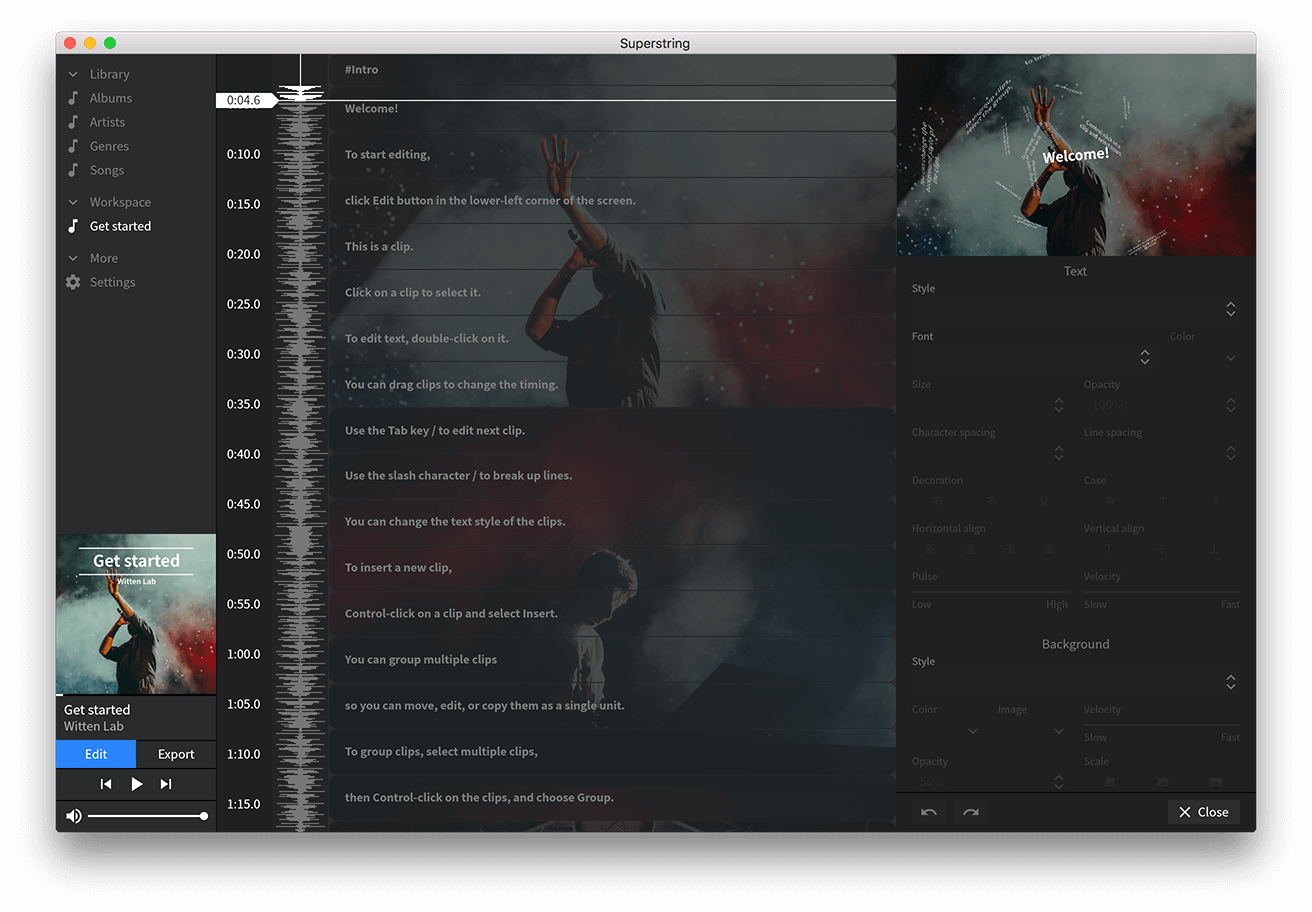This screenshot has height=912, width=1312.
Task: Click the Text Velocity slider
Action: 1162,592
